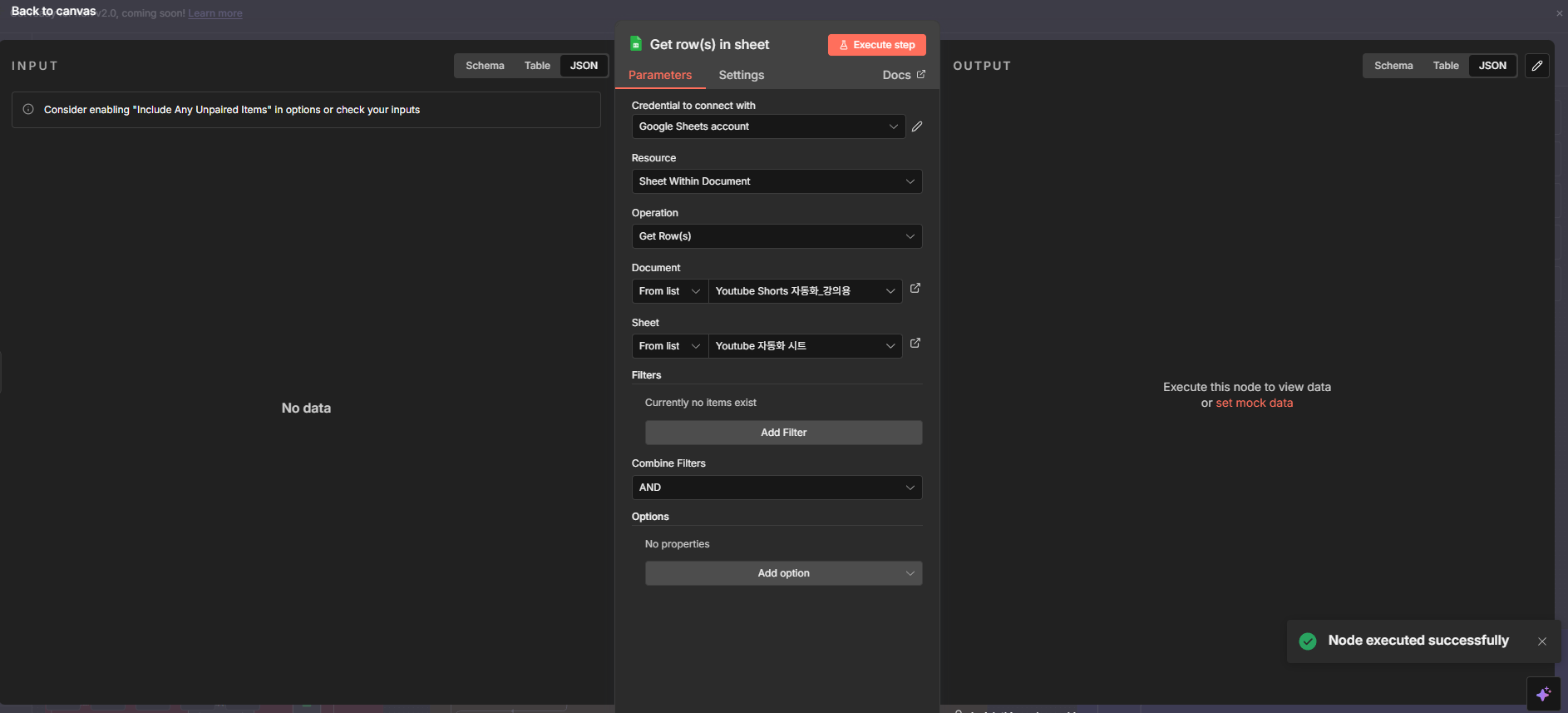Click the Operation field label
1568x713 pixels.
655,213
